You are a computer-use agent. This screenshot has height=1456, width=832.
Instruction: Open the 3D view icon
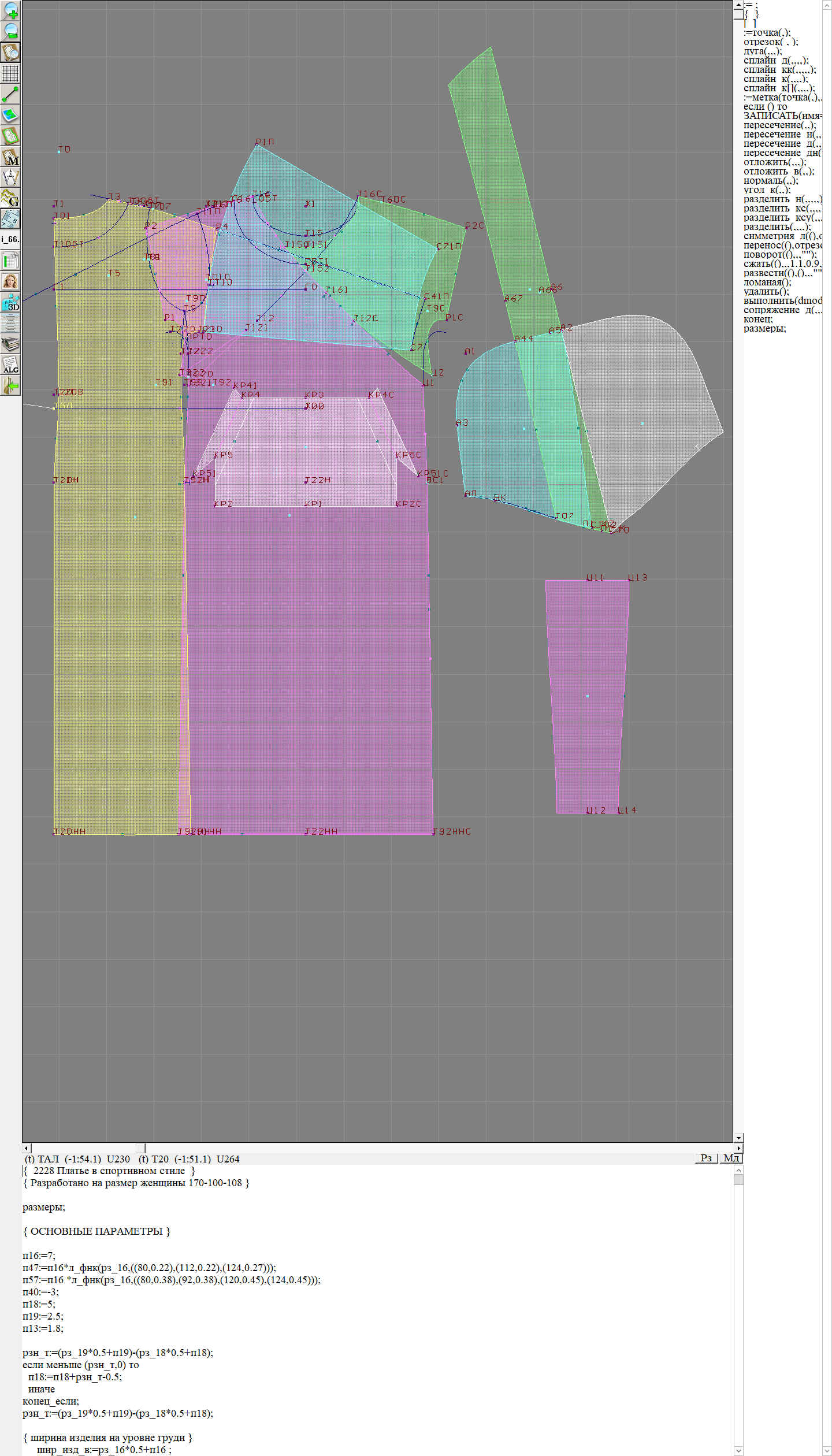coord(10,302)
